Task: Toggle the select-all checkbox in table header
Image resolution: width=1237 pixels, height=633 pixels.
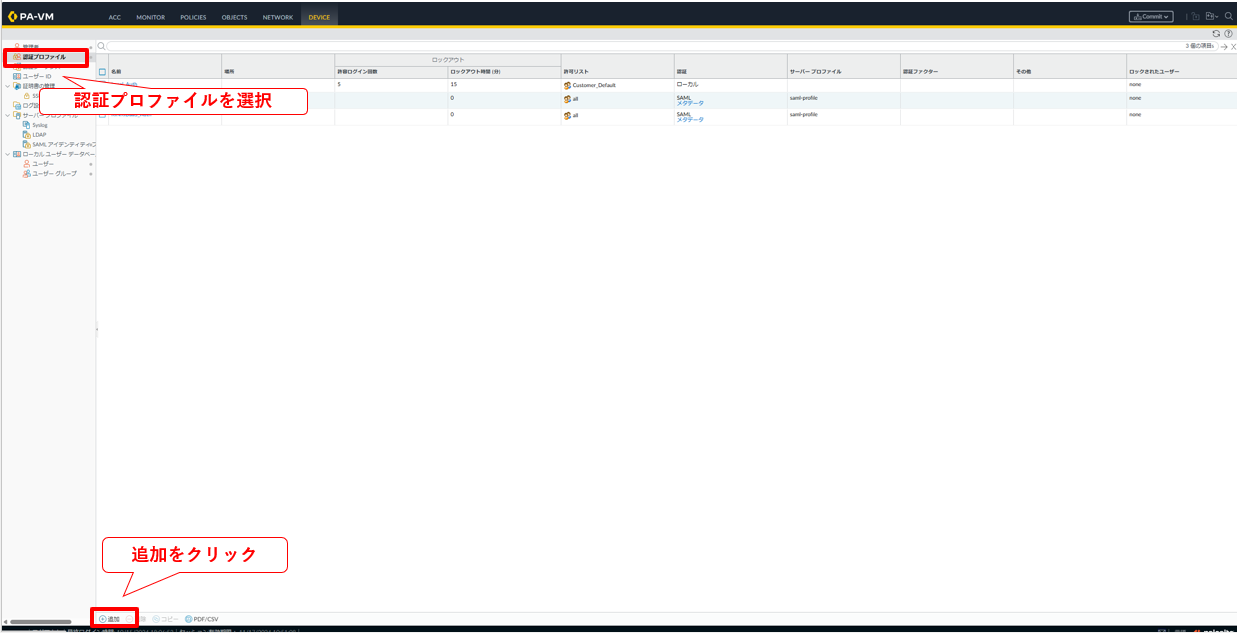Action: (102, 72)
